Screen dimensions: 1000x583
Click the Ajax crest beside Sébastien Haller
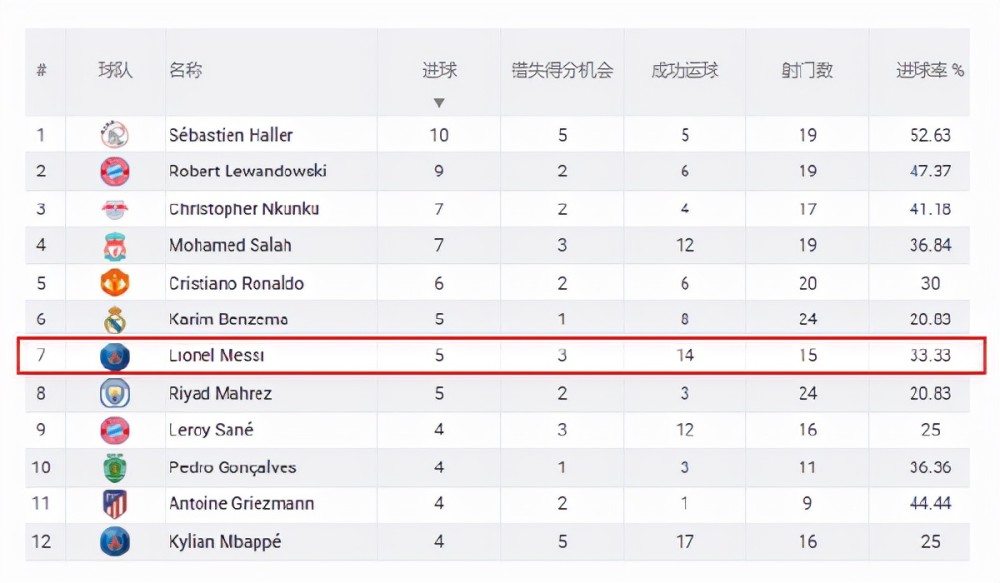pos(115,135)
